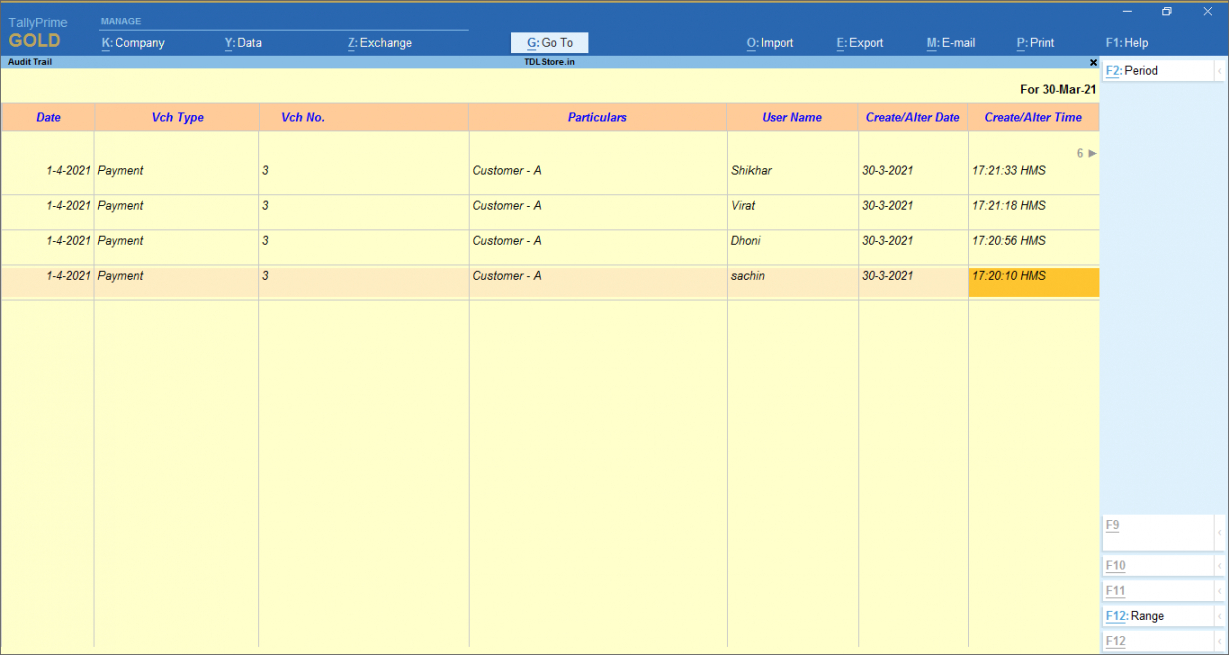Click the arrow beside the number 6
This screenshot has width=1229, height=655.
click(1092, 153)
